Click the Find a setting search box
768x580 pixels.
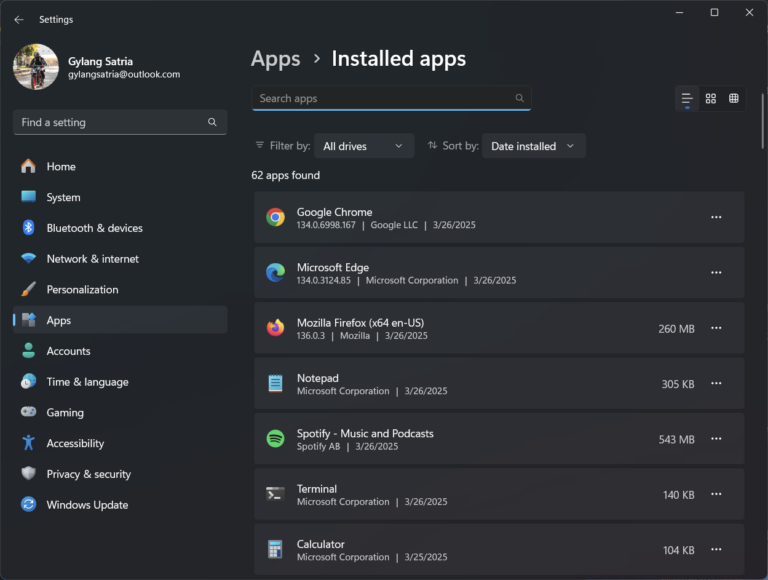click(110, 122)
